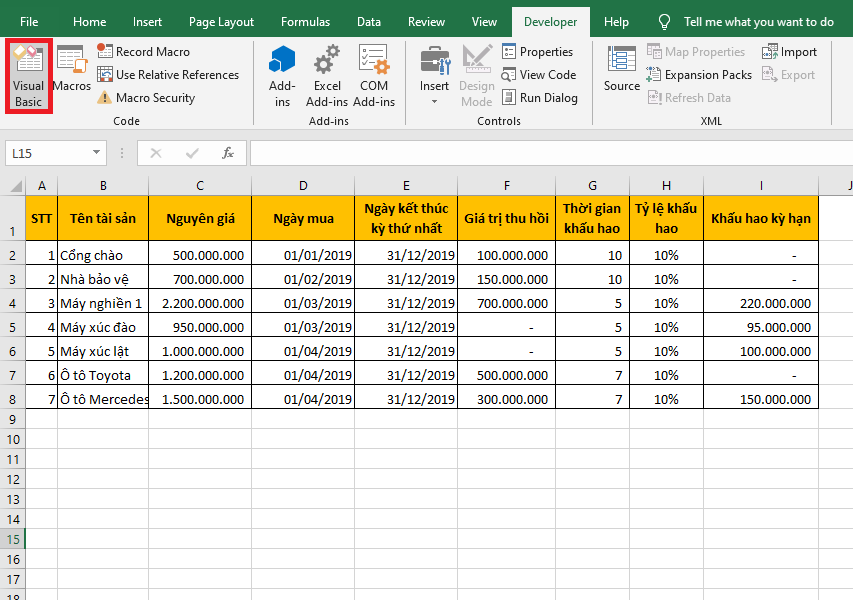Expand the Name Box dropdown arrow
The image size is (853, 600).
coord(97,153)
